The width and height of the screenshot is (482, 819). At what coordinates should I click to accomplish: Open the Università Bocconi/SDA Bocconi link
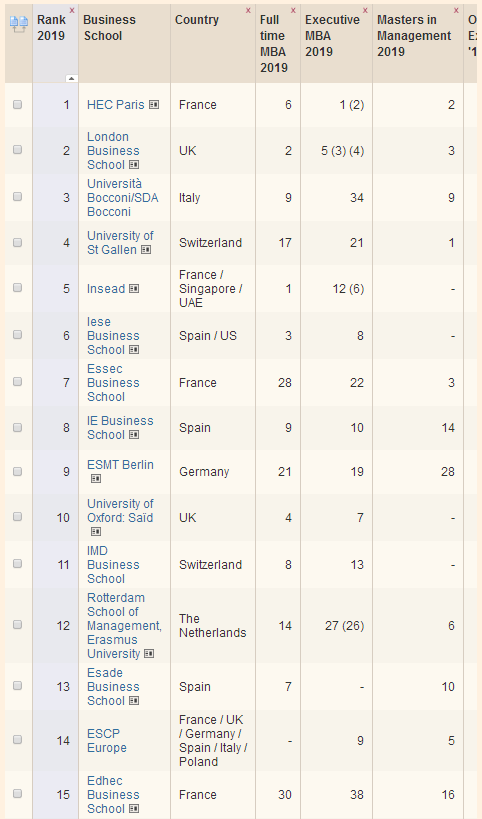122,197
